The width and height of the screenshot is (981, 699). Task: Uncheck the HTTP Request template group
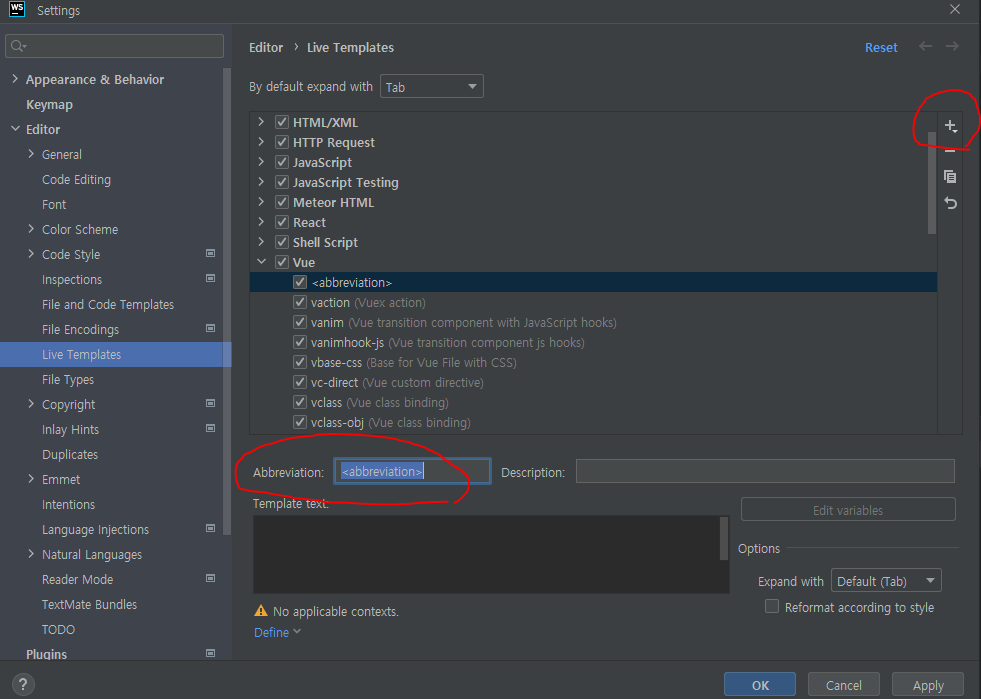click(282, 142)
